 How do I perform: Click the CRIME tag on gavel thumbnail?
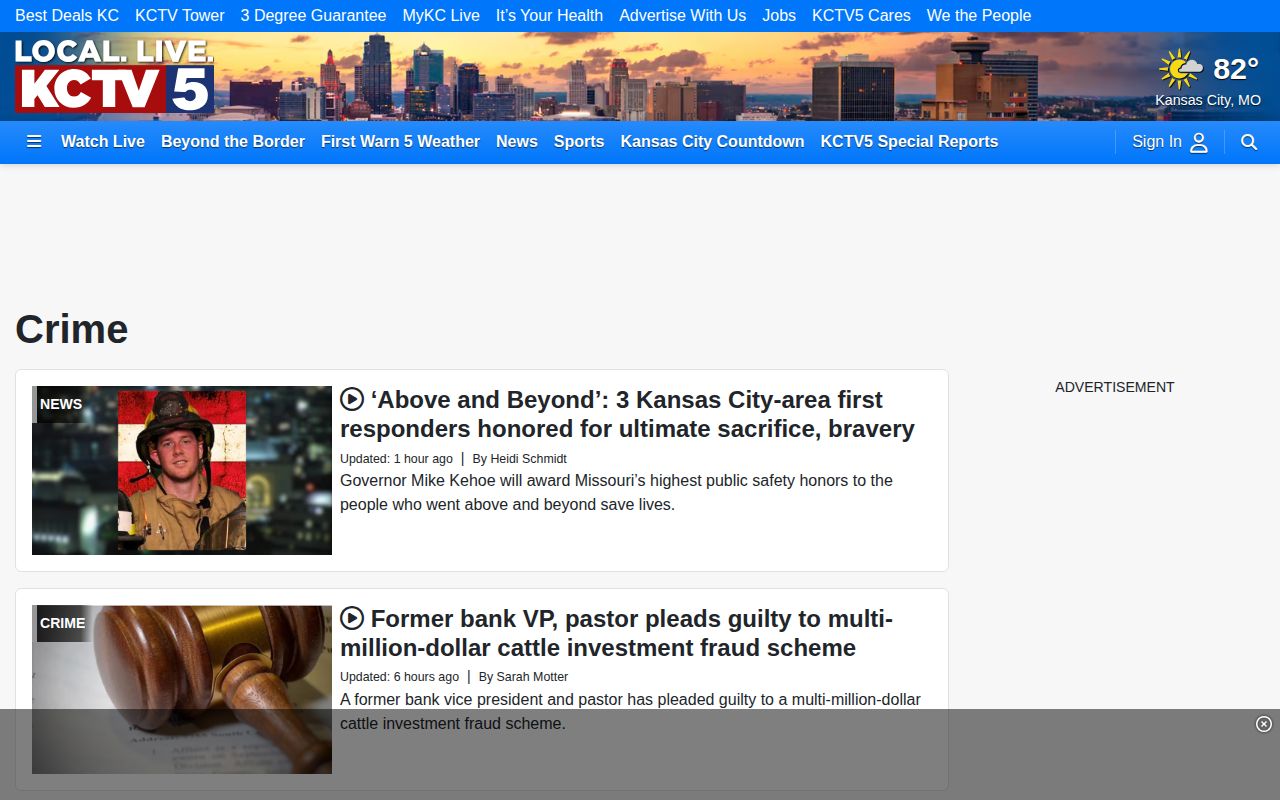click(62, 623)
